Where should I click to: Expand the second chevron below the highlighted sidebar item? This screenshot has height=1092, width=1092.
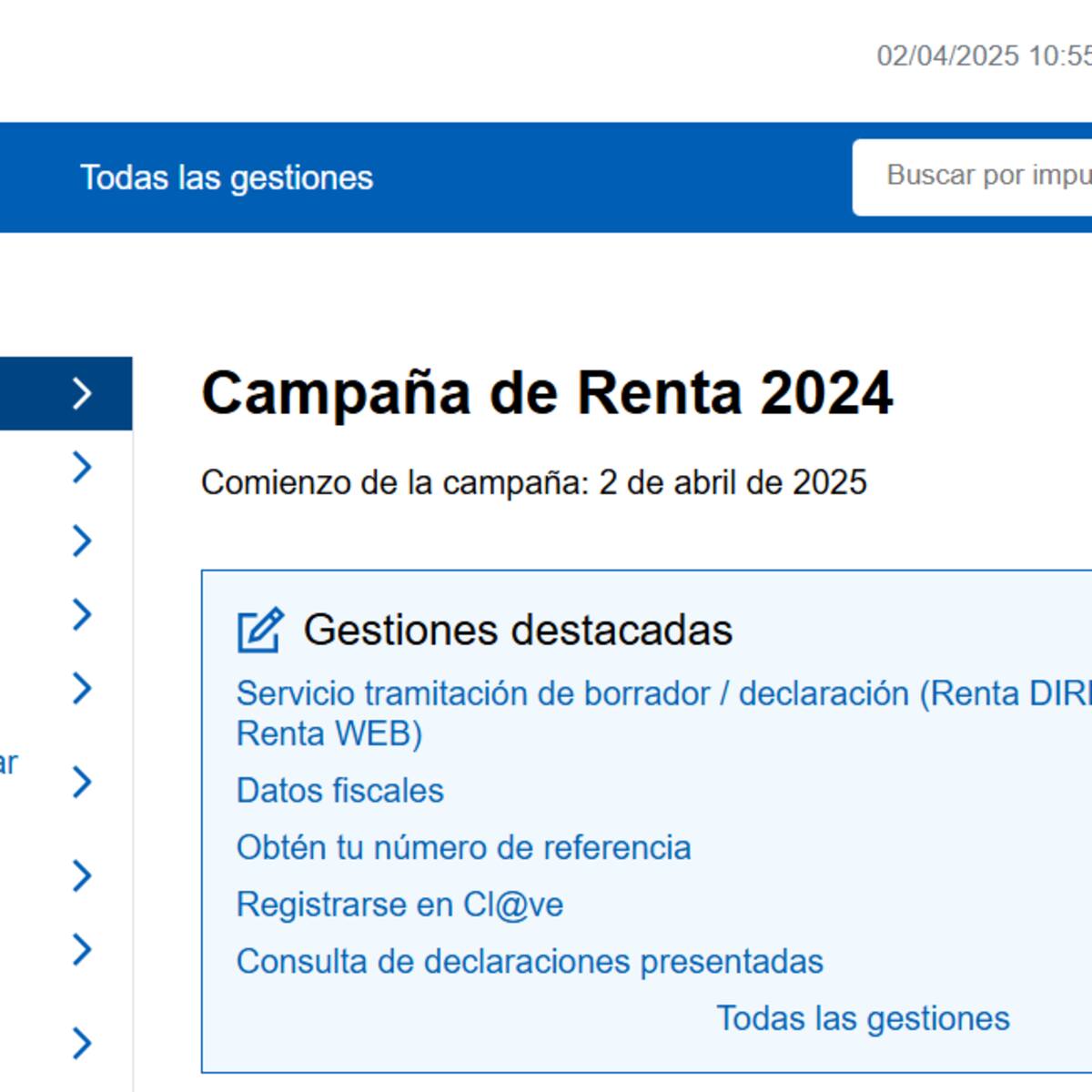tap(82, 541)
